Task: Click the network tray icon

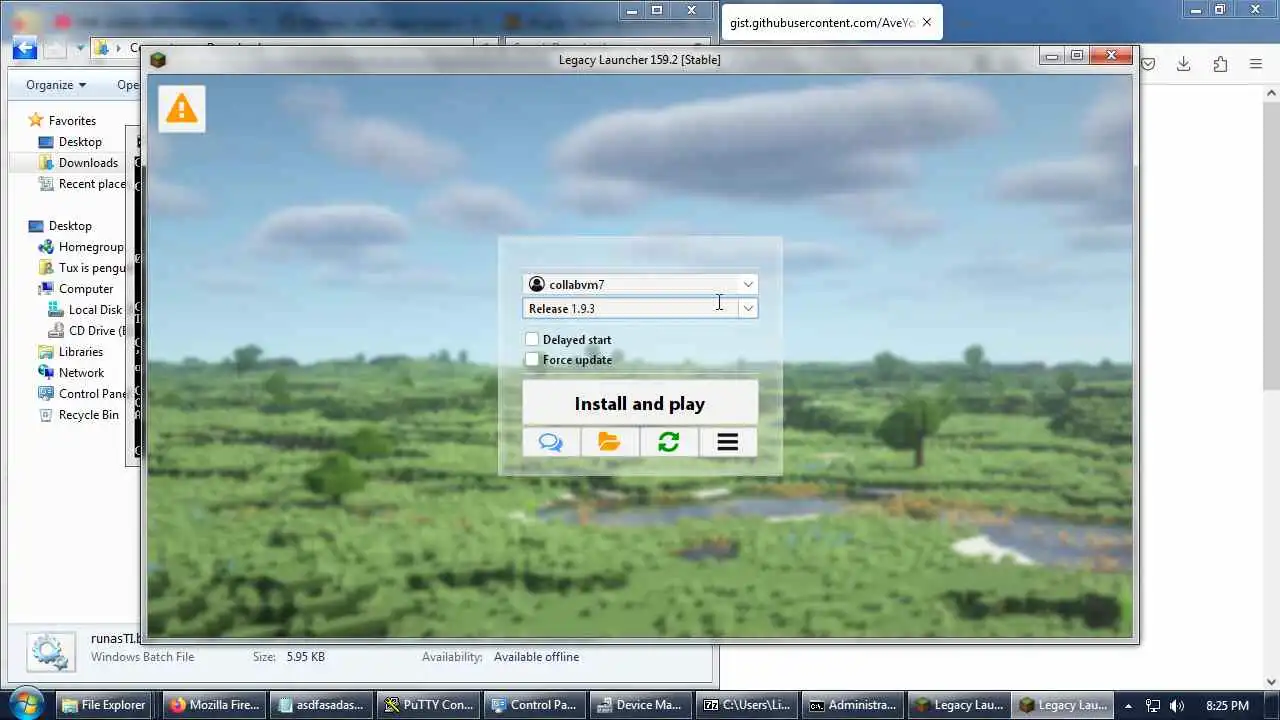Action: tap(1153, 706)
